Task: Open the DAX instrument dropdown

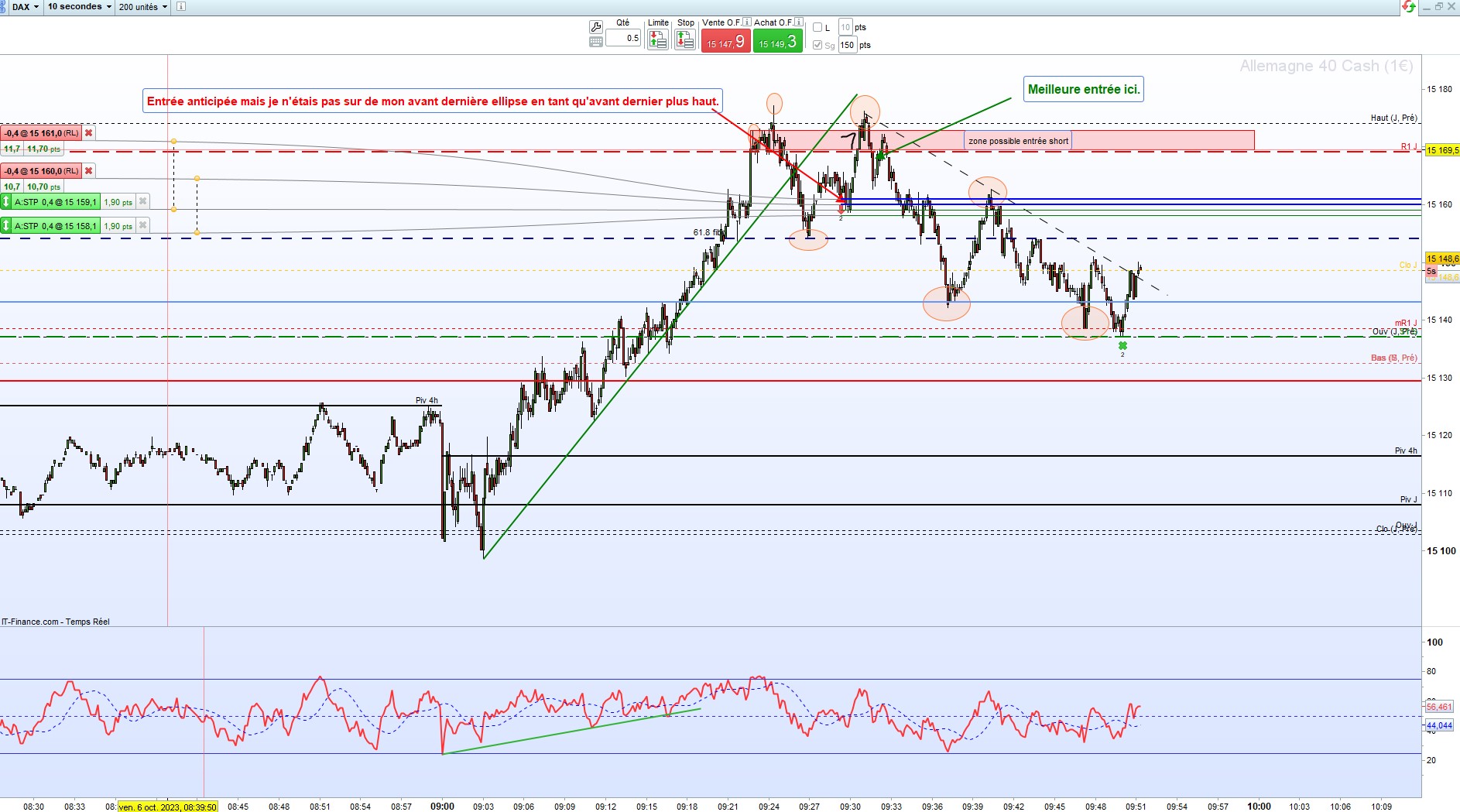Action: click(26, 6)
